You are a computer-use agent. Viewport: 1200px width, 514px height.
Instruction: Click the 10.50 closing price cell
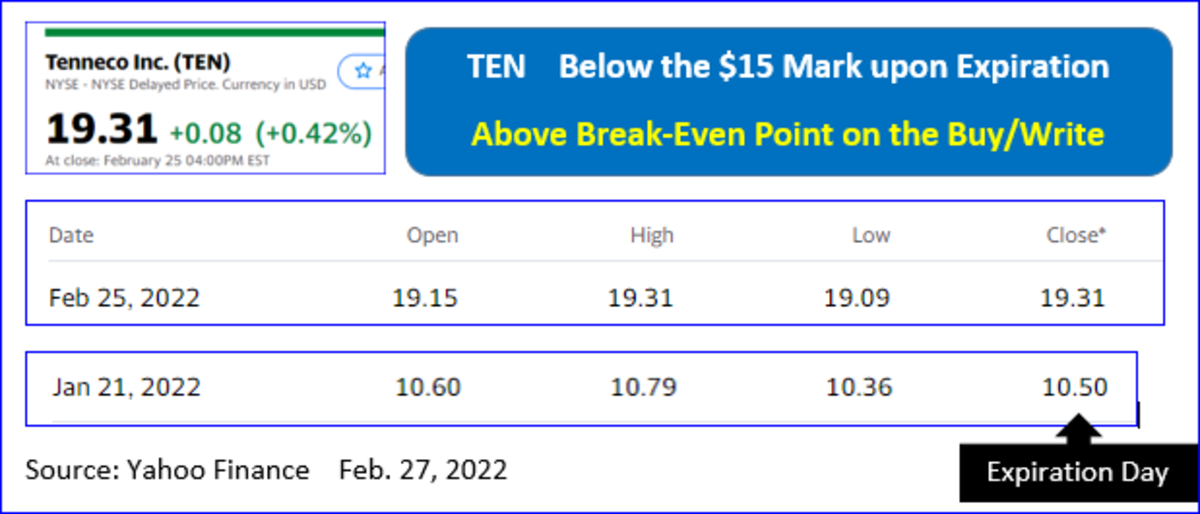click(1075, 387)
